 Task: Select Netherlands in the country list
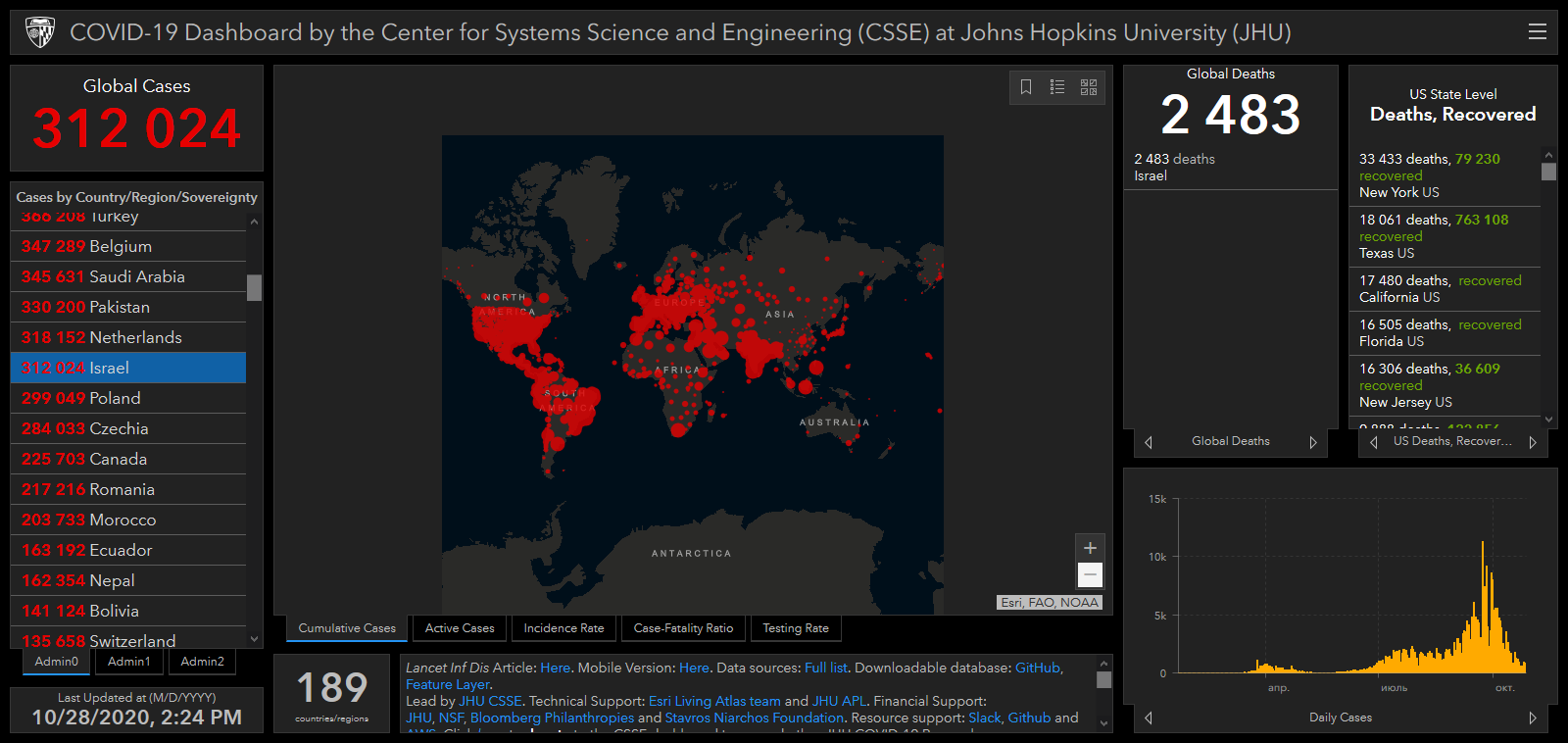128,337
